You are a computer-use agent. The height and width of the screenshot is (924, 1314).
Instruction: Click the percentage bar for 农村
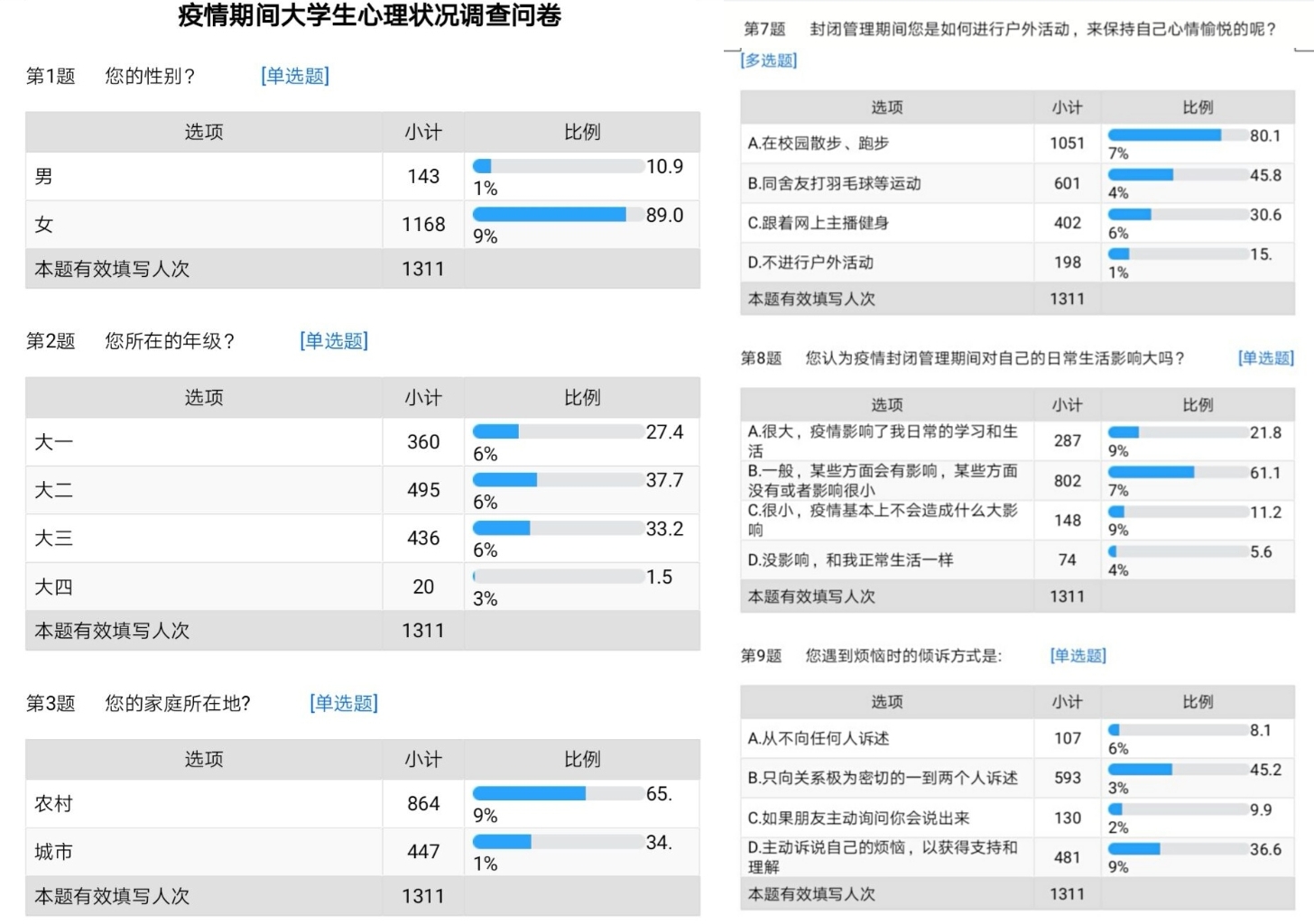pyautogui.click(x=557, y=794)
